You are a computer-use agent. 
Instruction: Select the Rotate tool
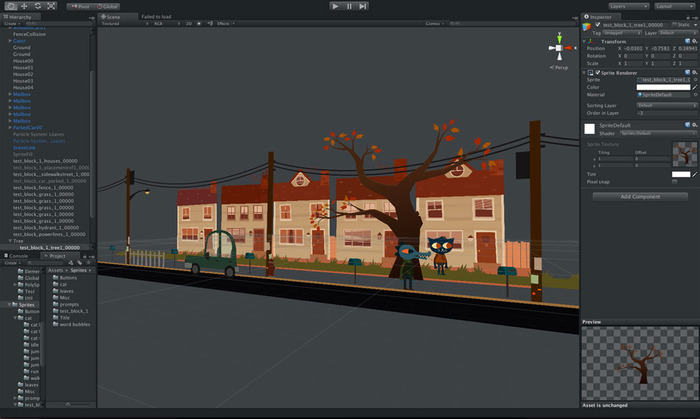[x=38, y=6]
